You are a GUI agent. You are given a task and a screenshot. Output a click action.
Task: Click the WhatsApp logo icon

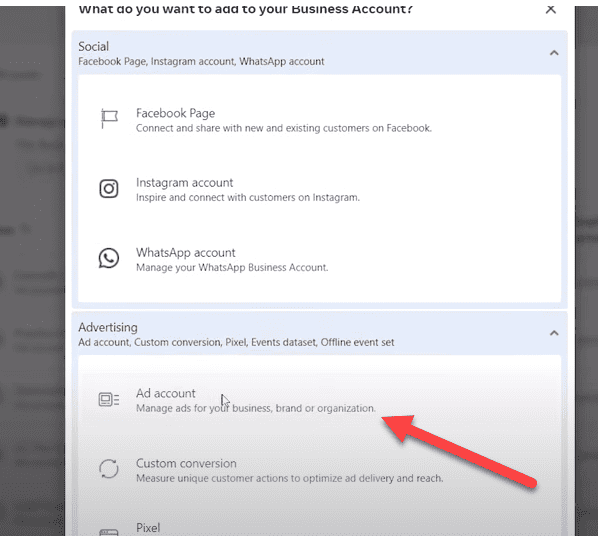click(109, 258)
